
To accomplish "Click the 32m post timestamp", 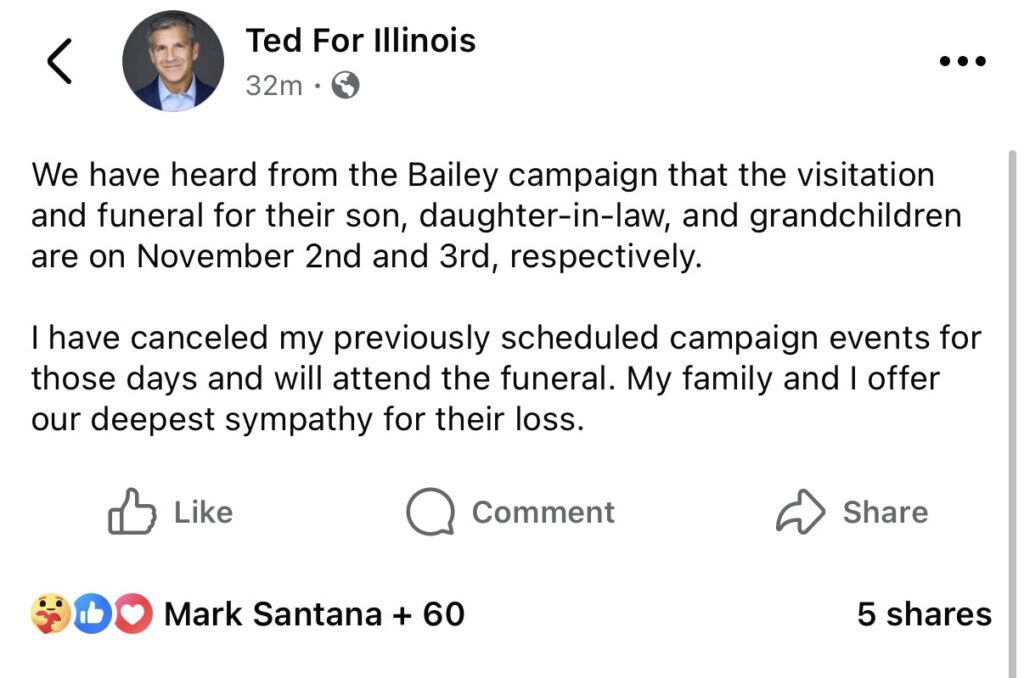I will tap(274, 87).
